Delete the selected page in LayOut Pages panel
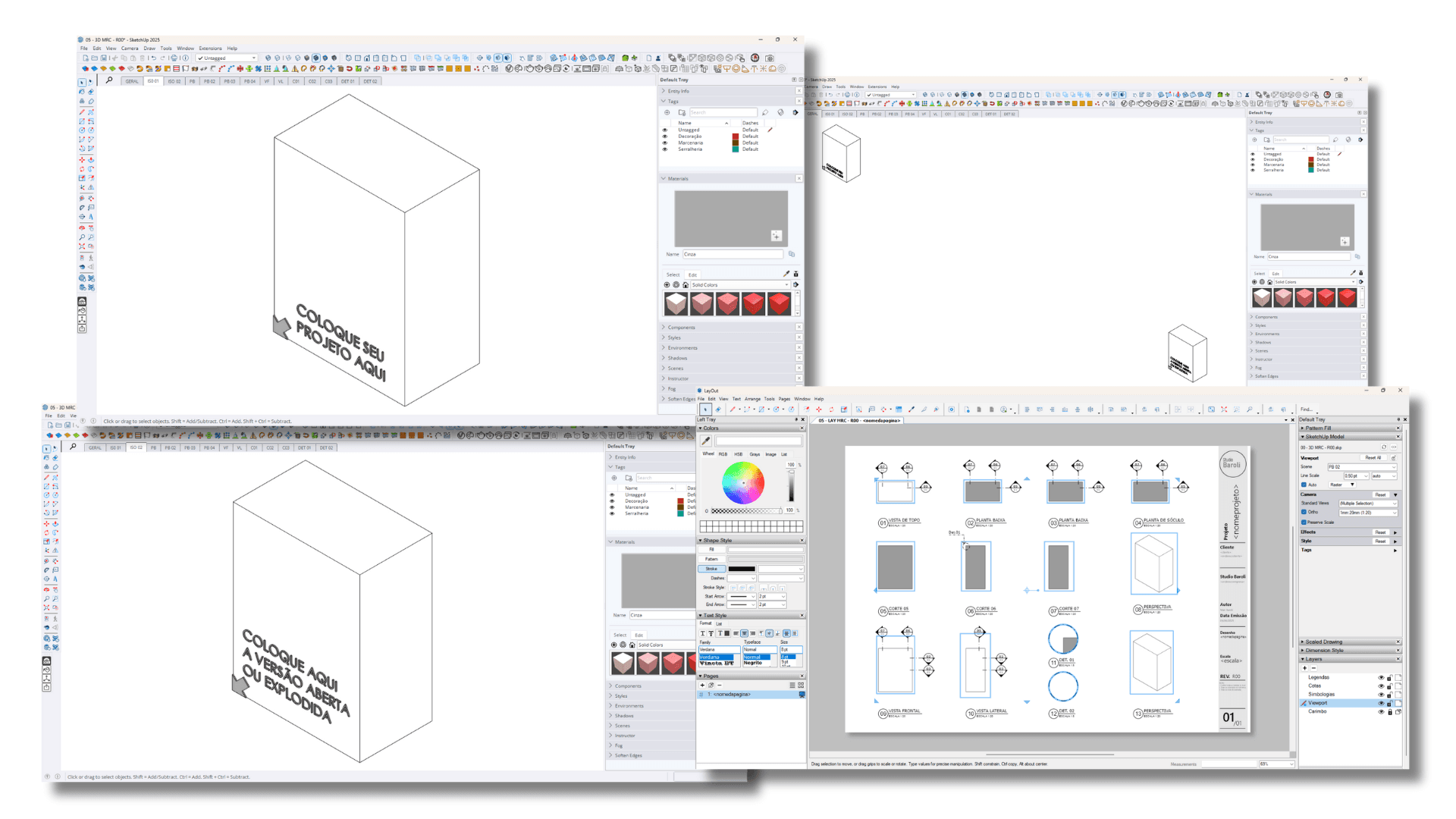The height and width of the screenshot is (819, 1456). 719,686
